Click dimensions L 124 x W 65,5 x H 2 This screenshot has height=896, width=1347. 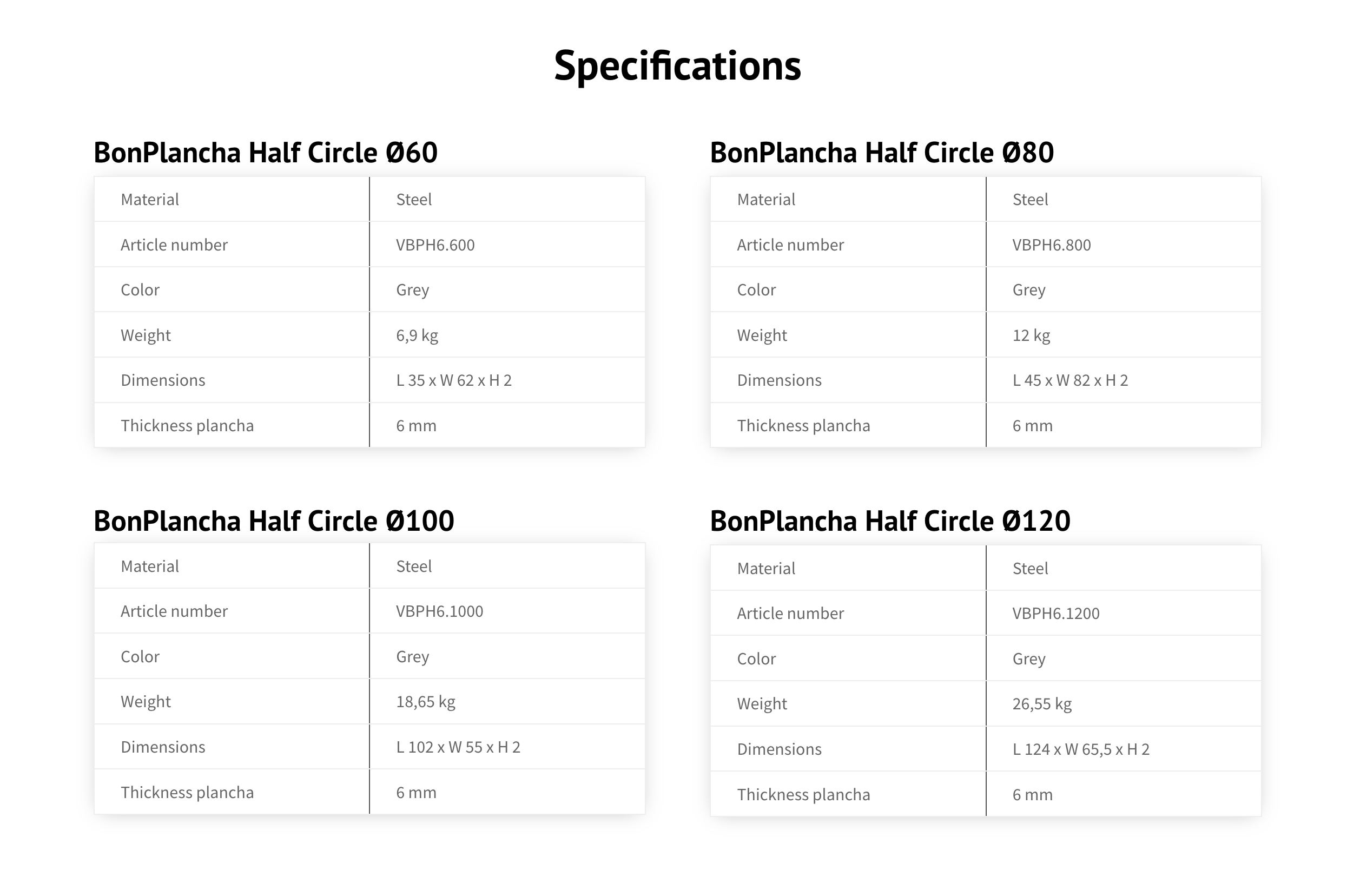(1081, 749)
